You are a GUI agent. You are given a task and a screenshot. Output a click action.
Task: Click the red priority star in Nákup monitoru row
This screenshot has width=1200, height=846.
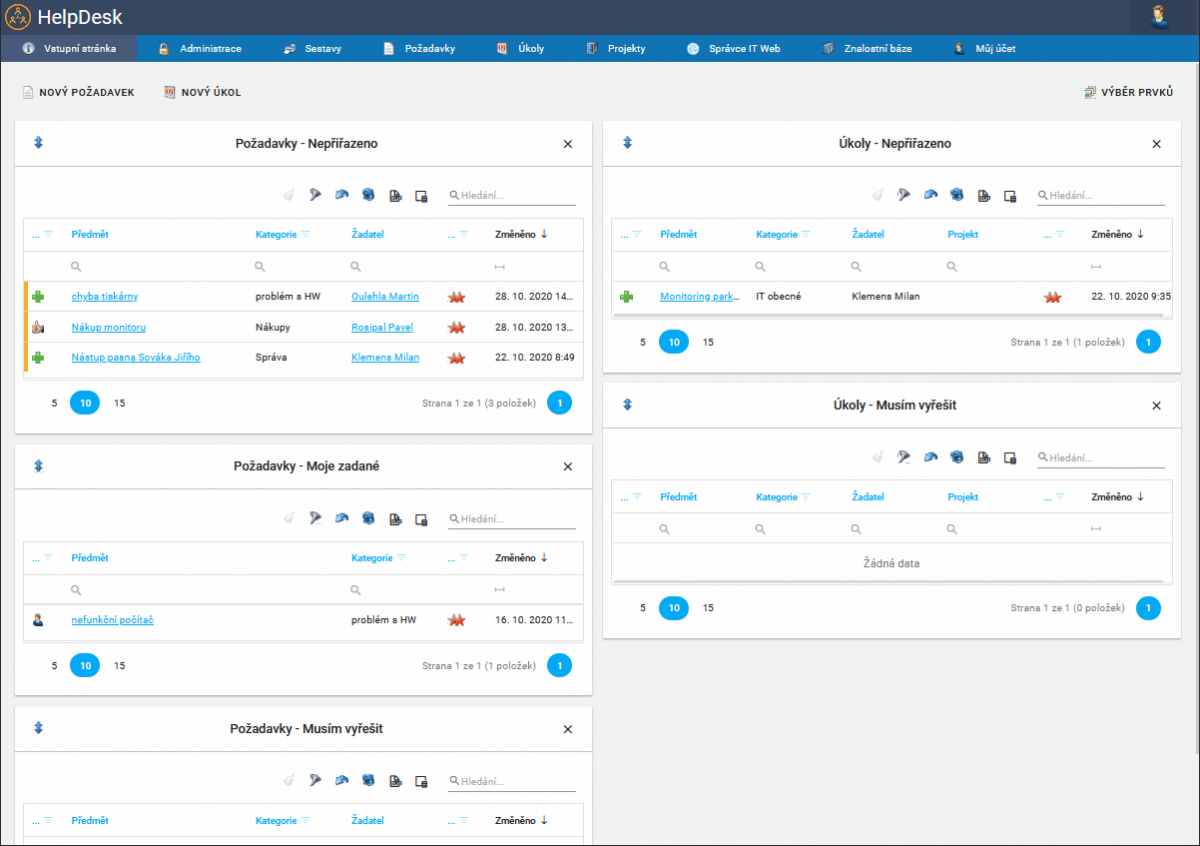457,327
